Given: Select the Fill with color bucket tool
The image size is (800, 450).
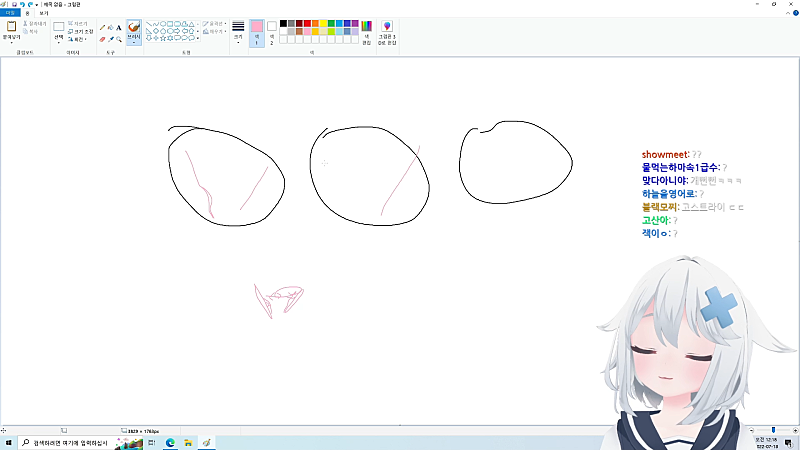Looking at the screenshot, I should pyautogui.click(x=110, y=28).
